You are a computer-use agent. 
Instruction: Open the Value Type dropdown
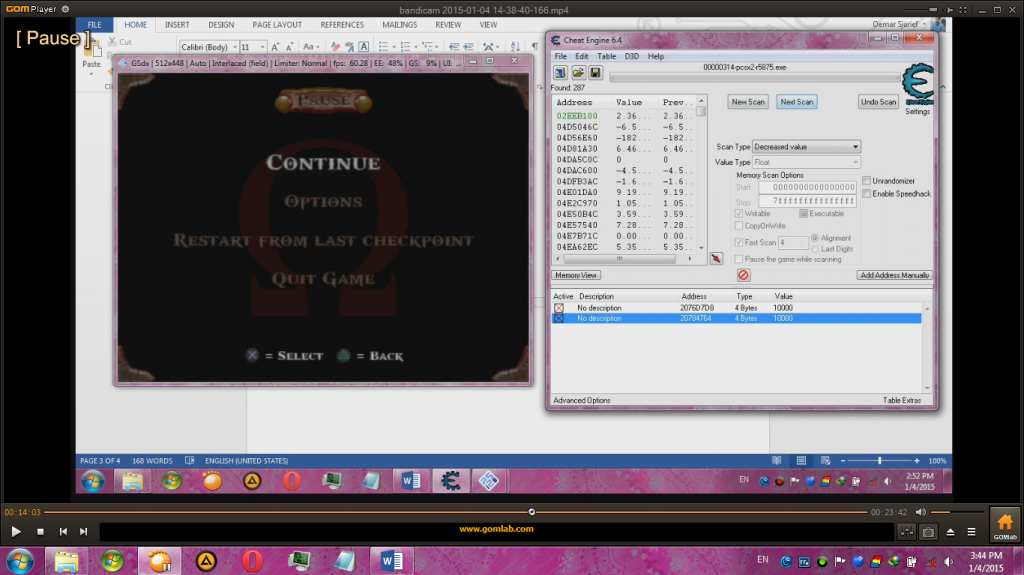pyautogui.click(x=806, y=162)
